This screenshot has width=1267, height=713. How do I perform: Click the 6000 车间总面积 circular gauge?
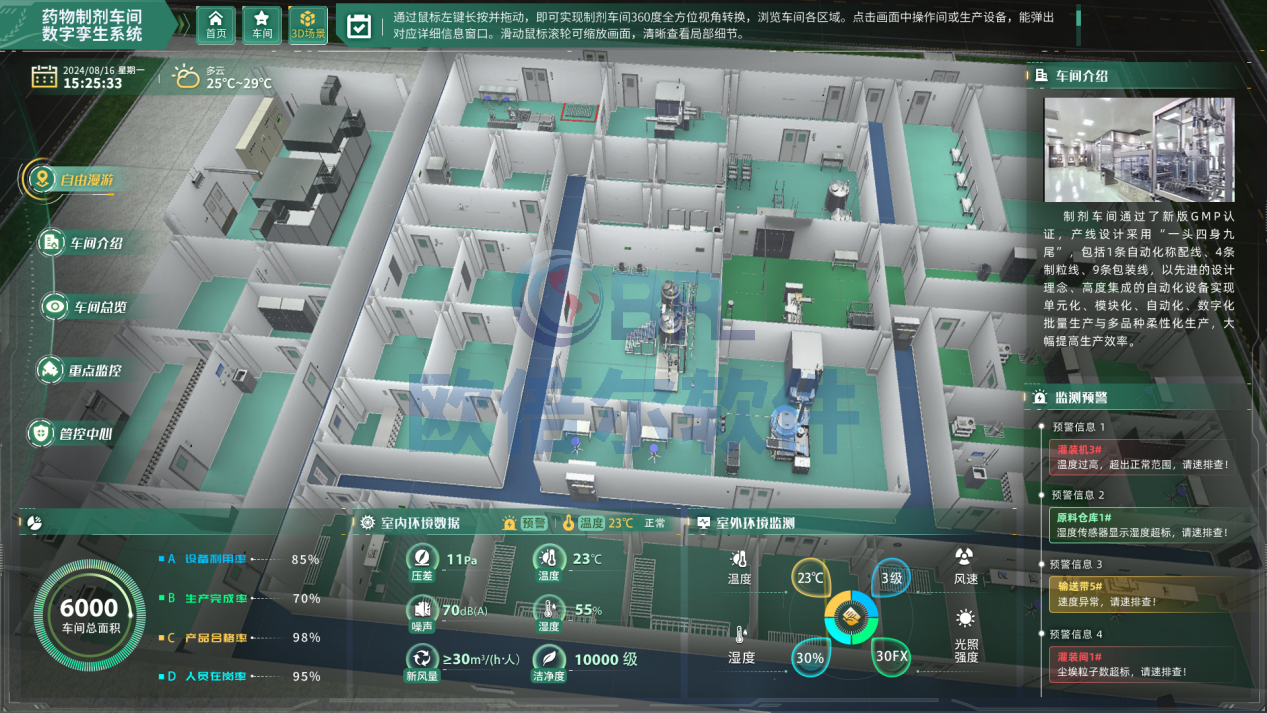point(89,615)
